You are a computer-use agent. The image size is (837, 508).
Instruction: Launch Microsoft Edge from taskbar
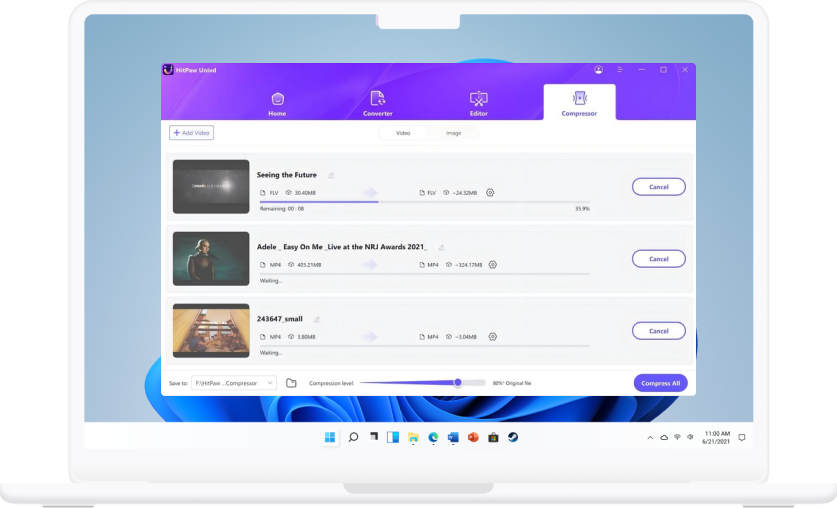[x=433, y=438]
